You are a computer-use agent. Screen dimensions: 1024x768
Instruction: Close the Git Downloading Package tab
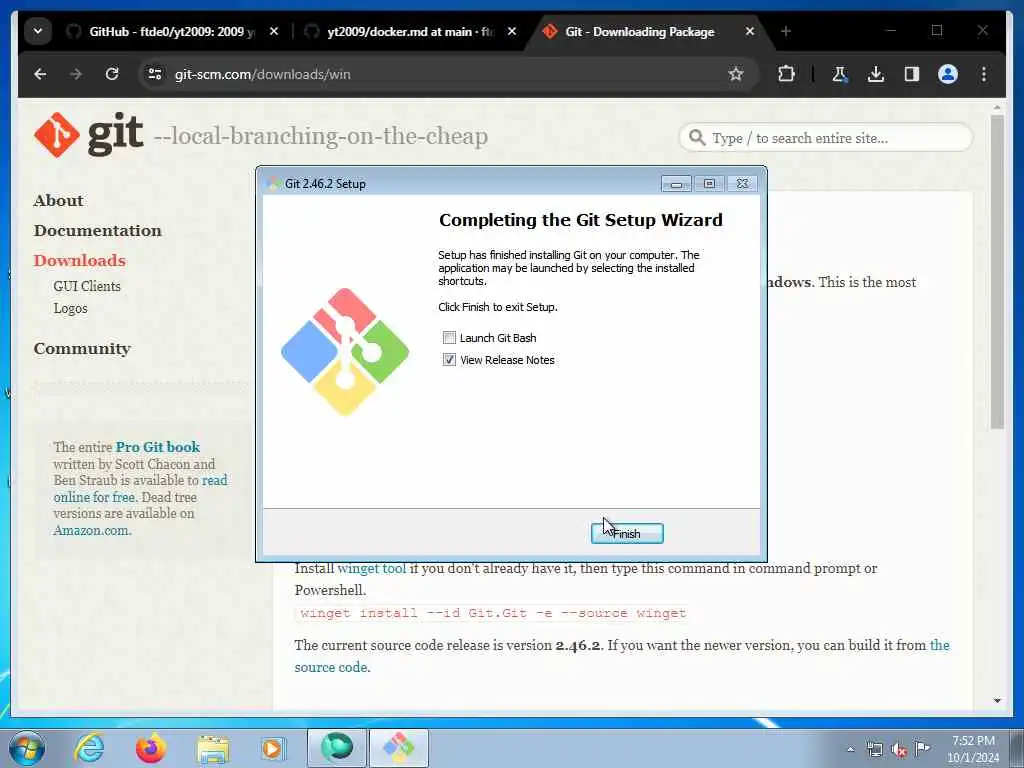click(750, 31)
